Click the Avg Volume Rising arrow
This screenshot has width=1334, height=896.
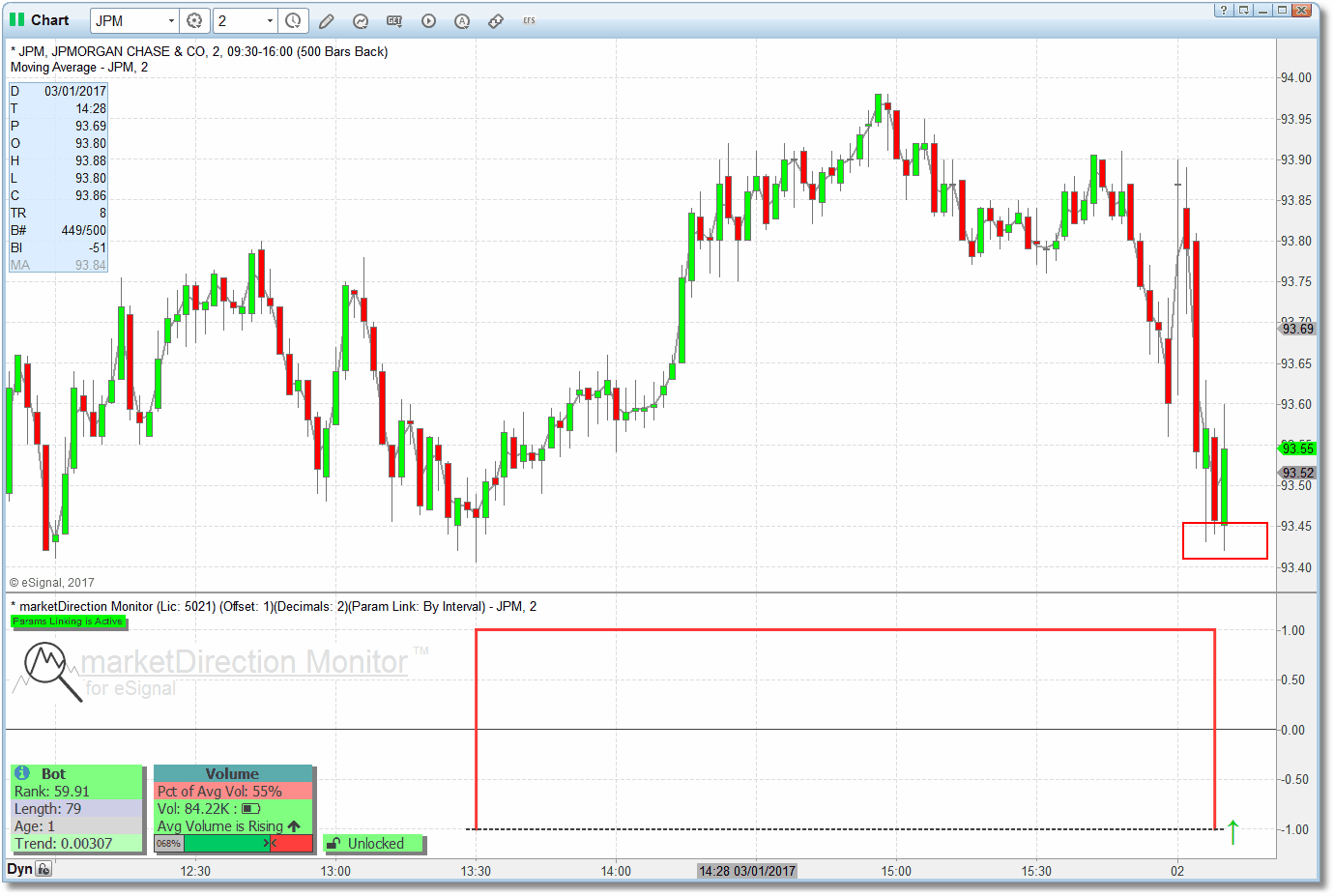tap(294, 826)
